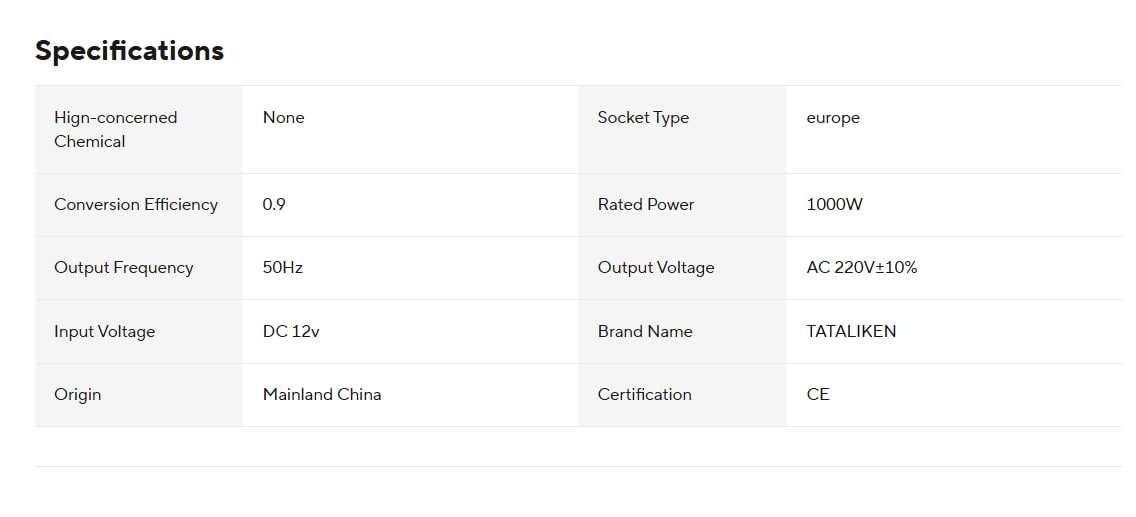Click the 1000W rated power value

(x=835, y=205)
